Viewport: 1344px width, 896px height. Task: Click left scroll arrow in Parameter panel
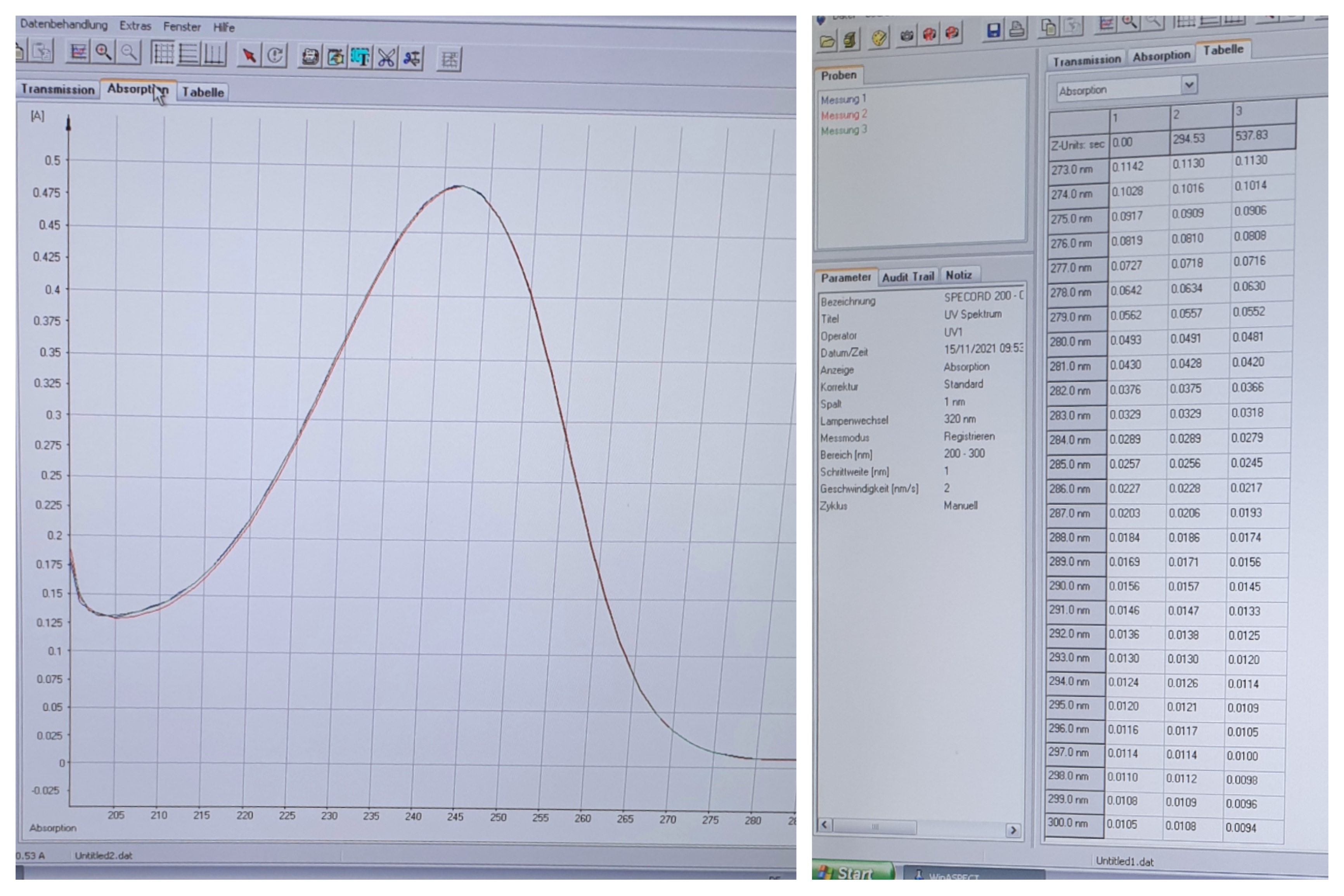tap(824, 825)
